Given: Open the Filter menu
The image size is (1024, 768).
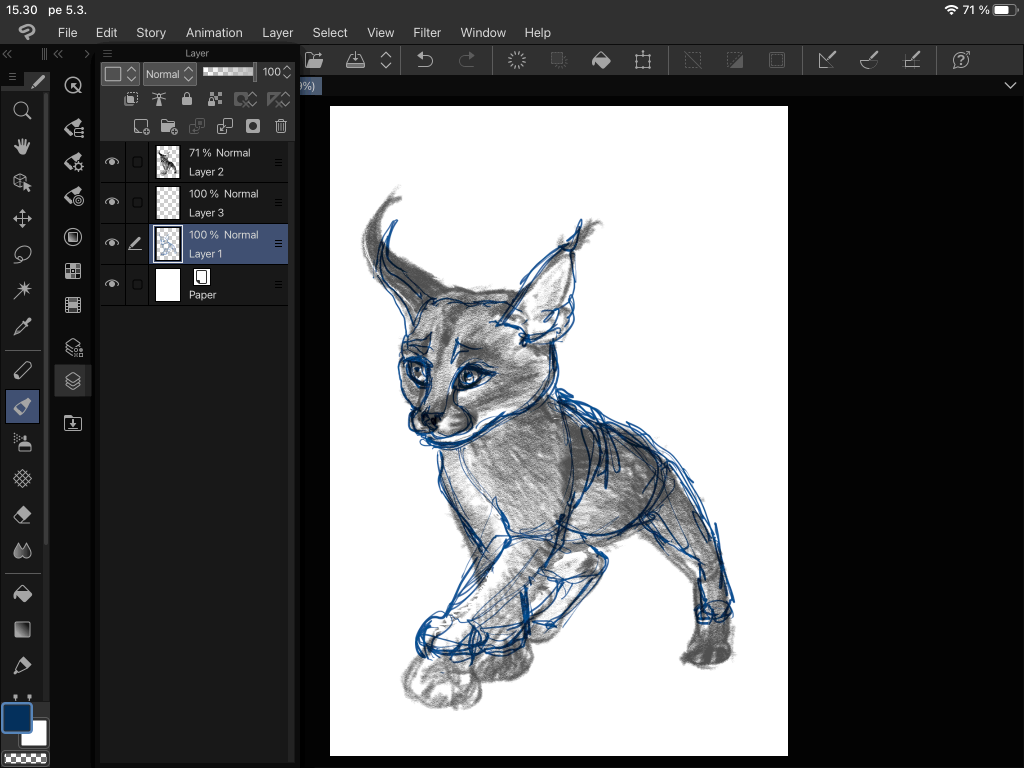Looking at the screenshot, I should 427,32.
